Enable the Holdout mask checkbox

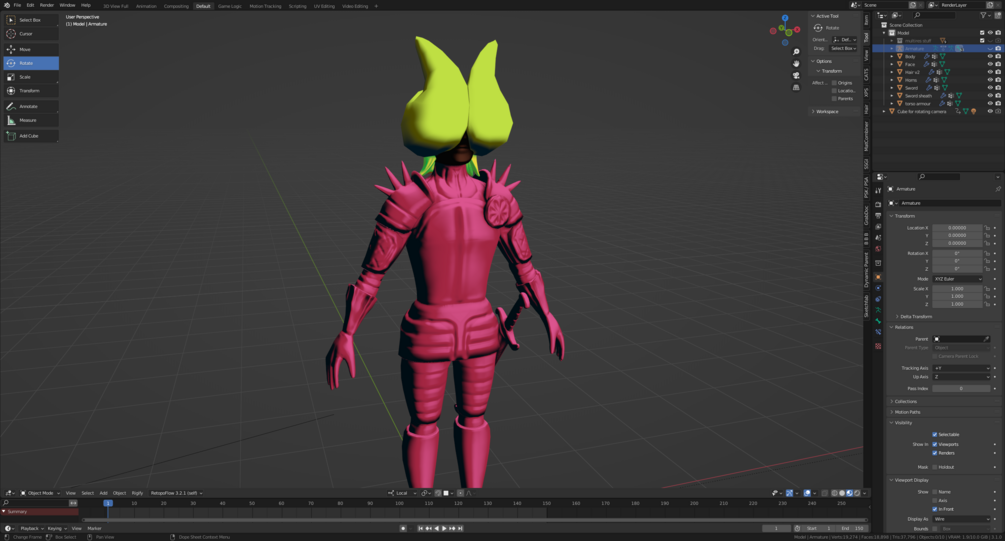[934, 467]
